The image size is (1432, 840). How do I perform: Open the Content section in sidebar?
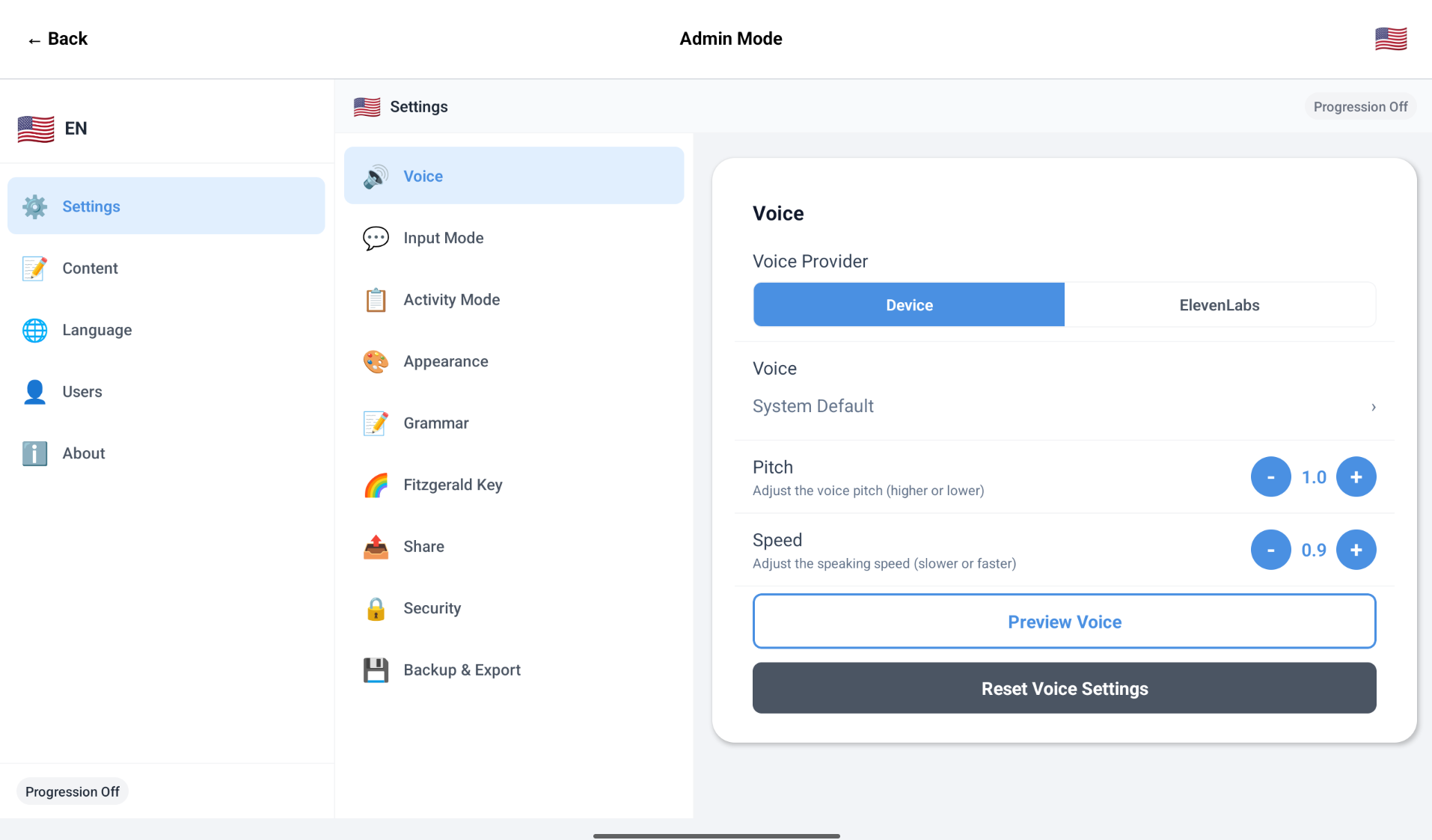90,269
